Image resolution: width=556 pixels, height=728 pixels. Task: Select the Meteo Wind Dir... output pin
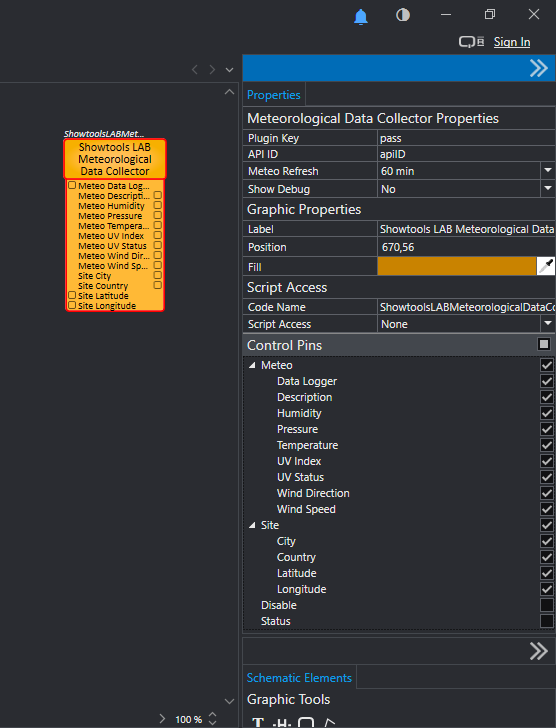point(158,255)
